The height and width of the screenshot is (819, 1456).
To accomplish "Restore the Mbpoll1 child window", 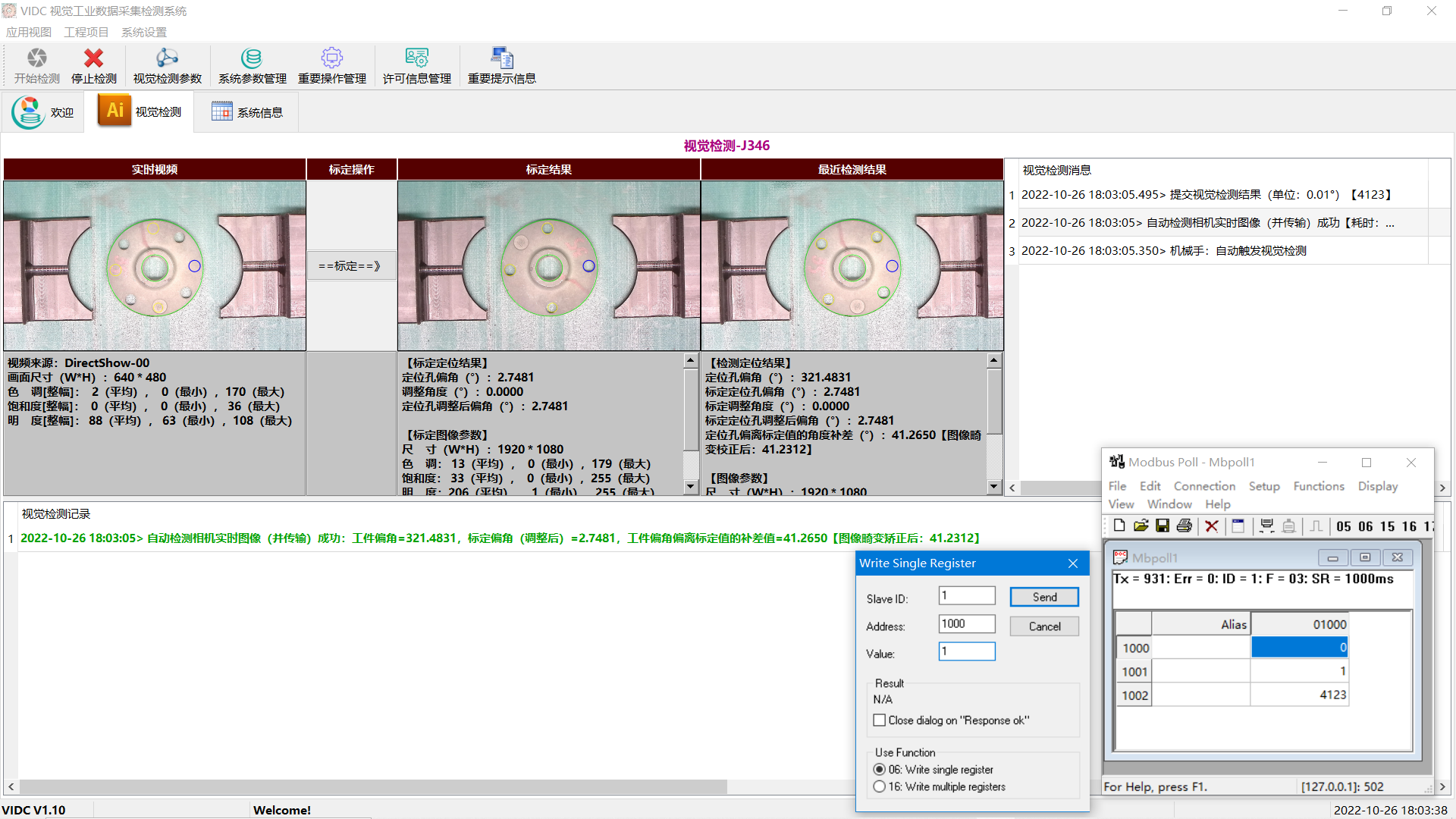I will pos(1365,557).
